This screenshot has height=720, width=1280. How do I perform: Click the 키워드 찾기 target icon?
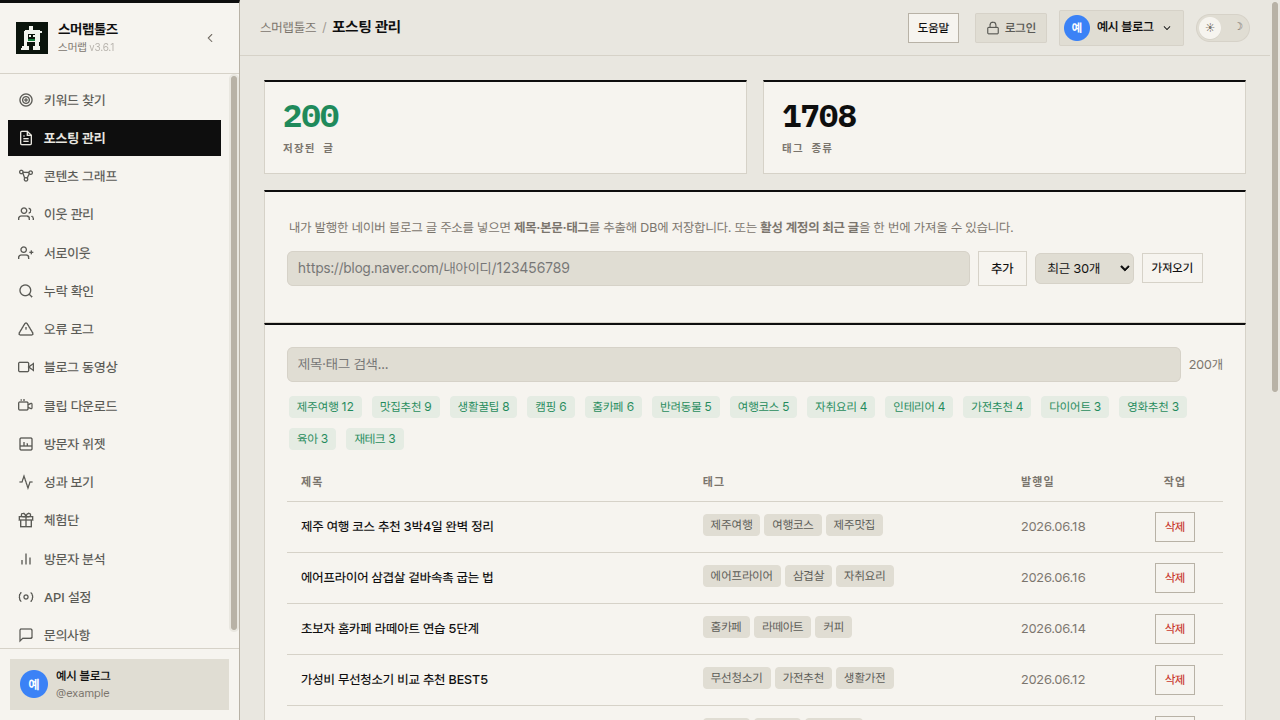[x=26, y=100]
